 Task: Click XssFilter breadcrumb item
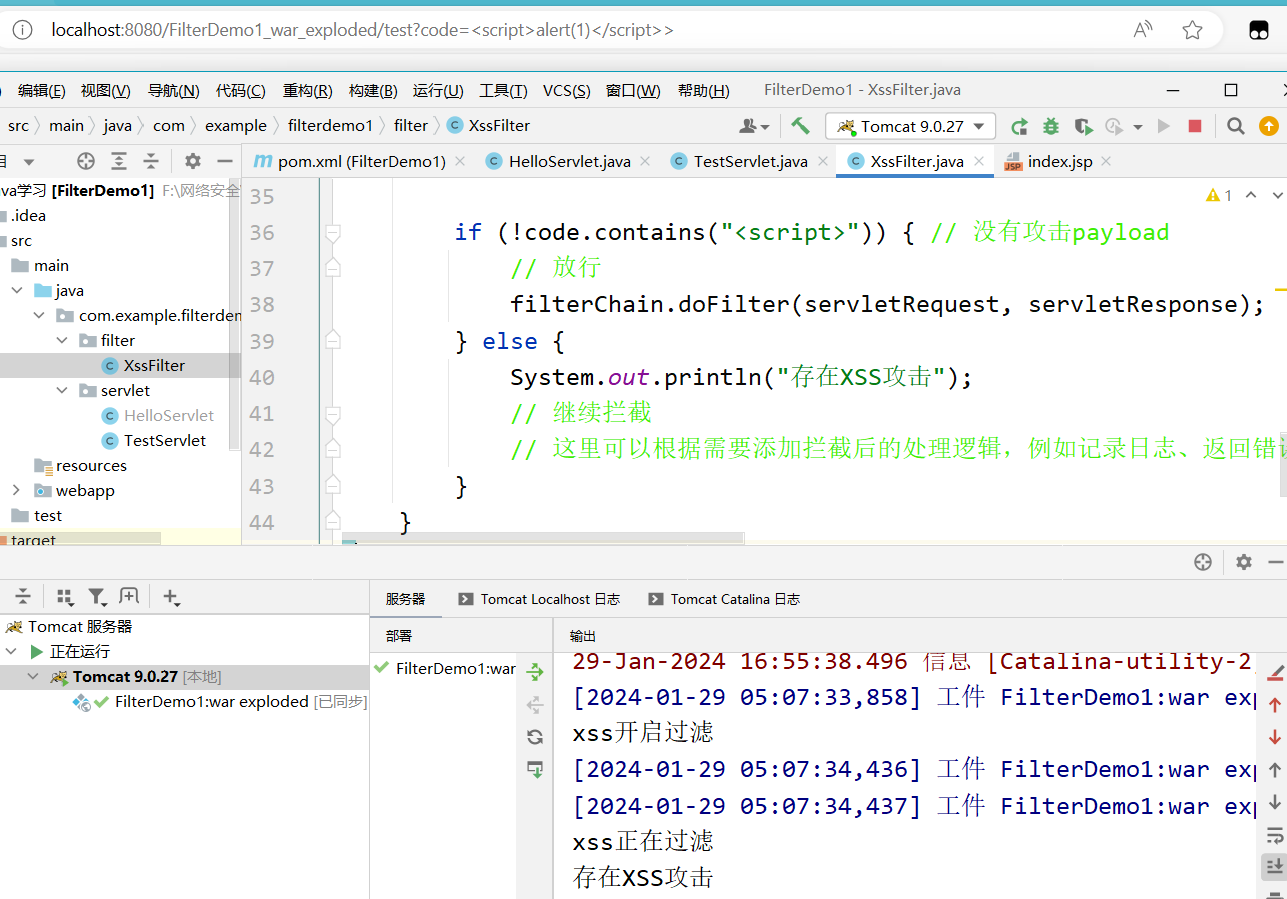coord(488,126)
